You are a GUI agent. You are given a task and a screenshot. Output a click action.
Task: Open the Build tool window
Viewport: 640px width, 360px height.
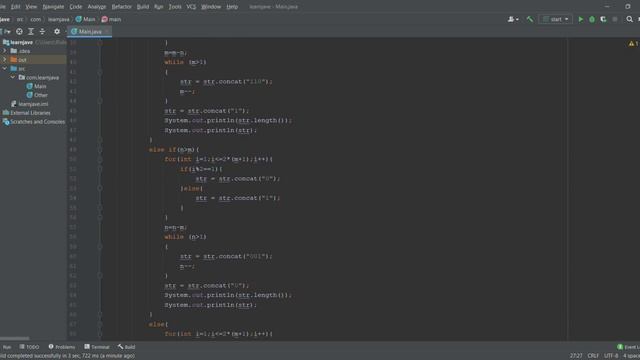pyautogui.click(x=127, y=347)
